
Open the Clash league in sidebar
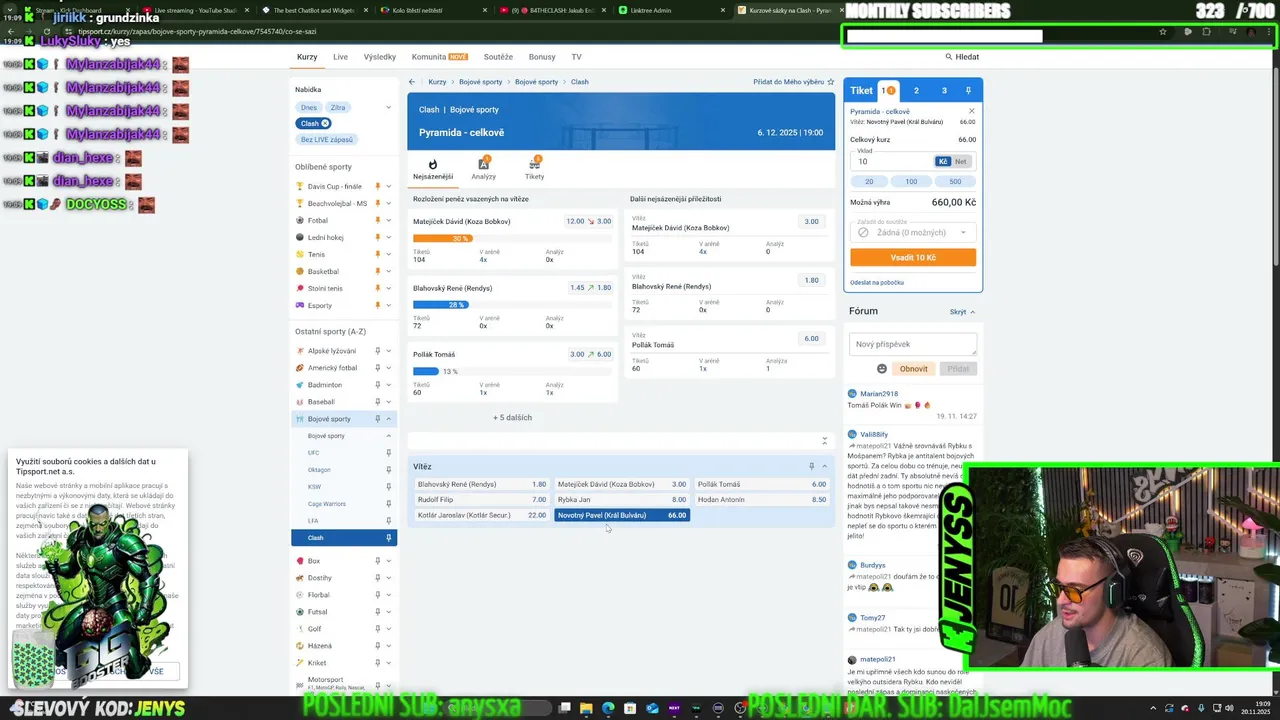pyautogui.click(x=344, y=538)
